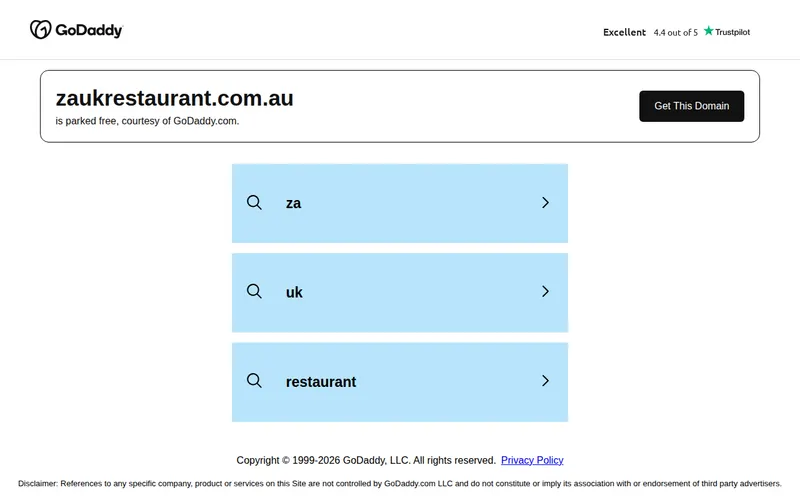This screenshot has height=500, width=800.
Task: Open the Privacy Policy link
Action: (x=532, y=460)
